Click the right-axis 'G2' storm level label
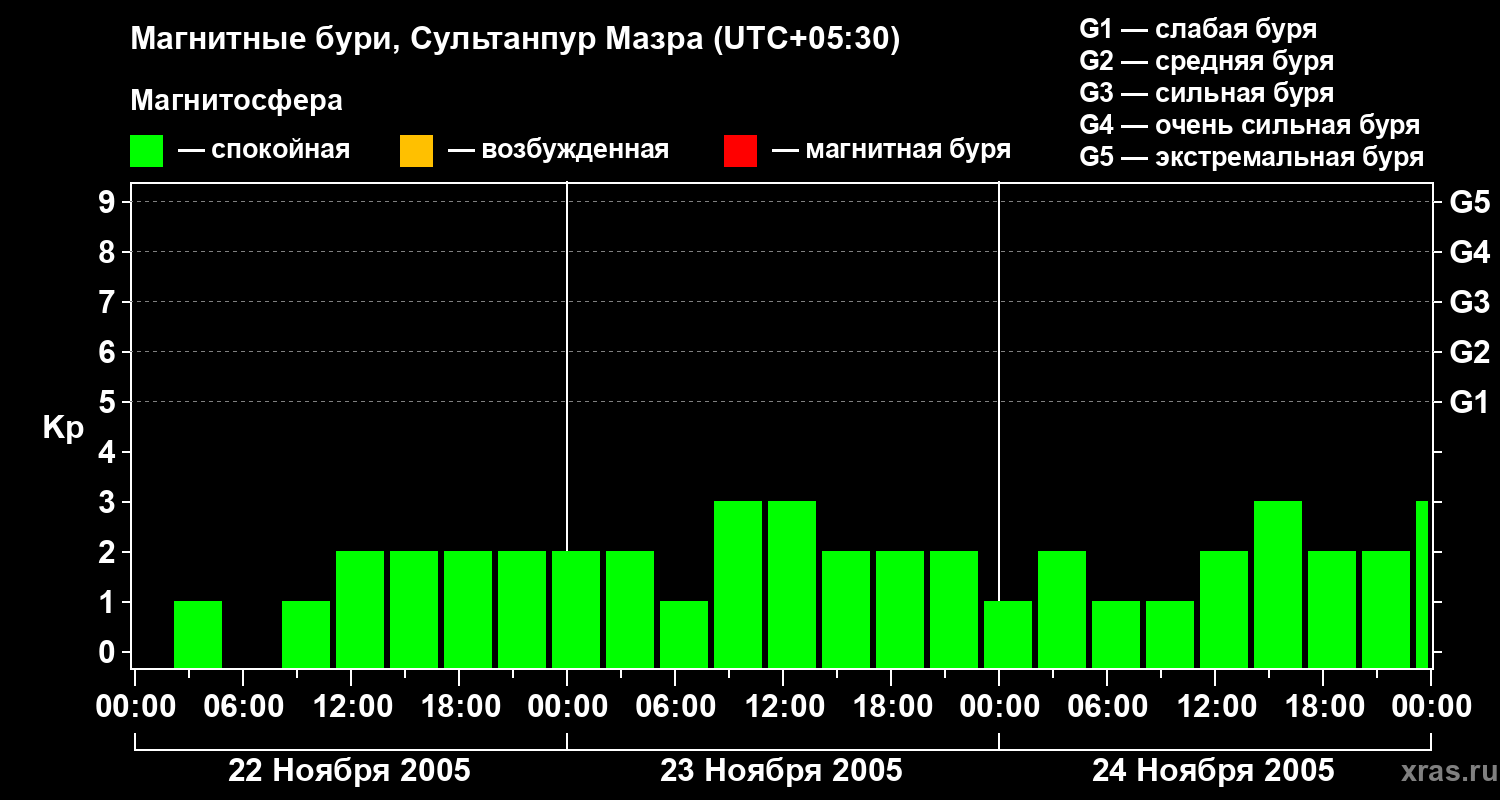Viewport: 1500px width, 800px height. coord(1470,352)
